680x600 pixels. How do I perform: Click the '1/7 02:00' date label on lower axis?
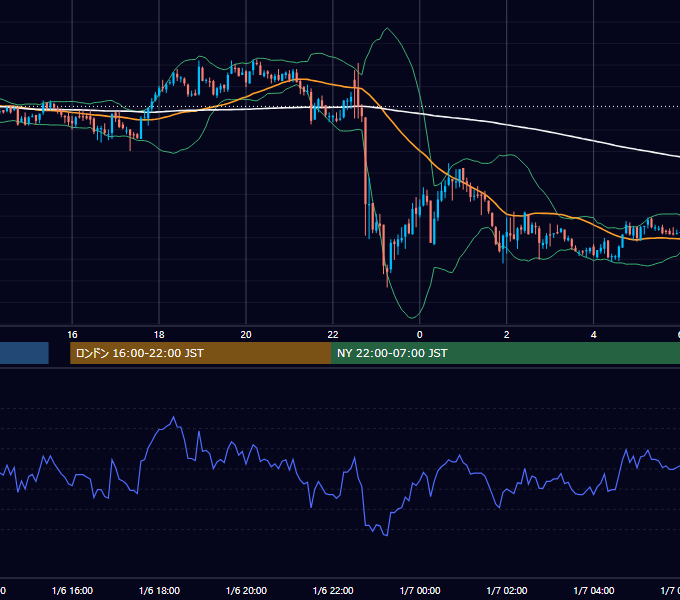point(507,590)
